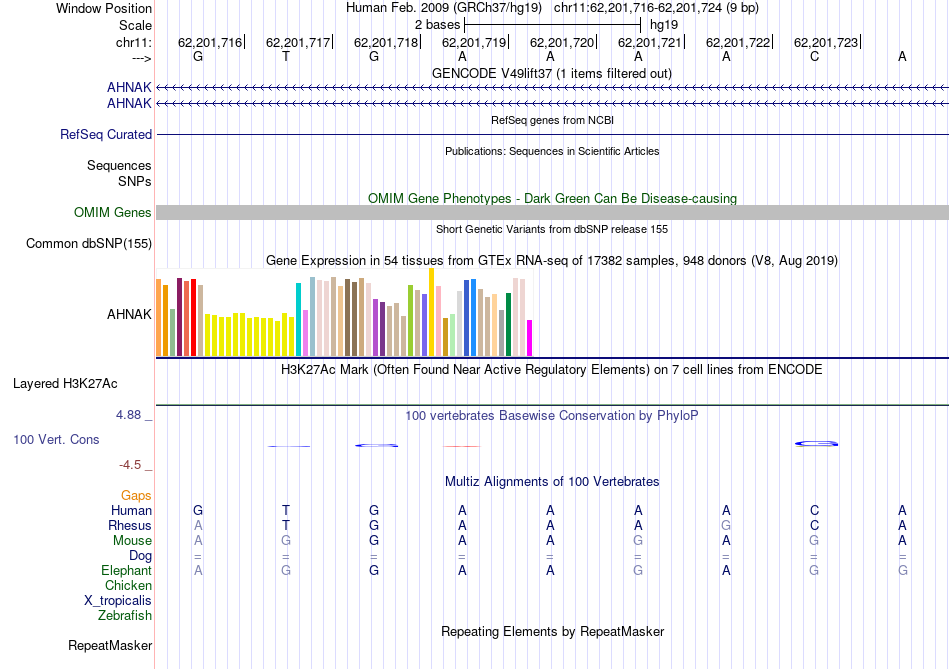Click the tallest gold bar in GTEx chart

tap(431, 312)
